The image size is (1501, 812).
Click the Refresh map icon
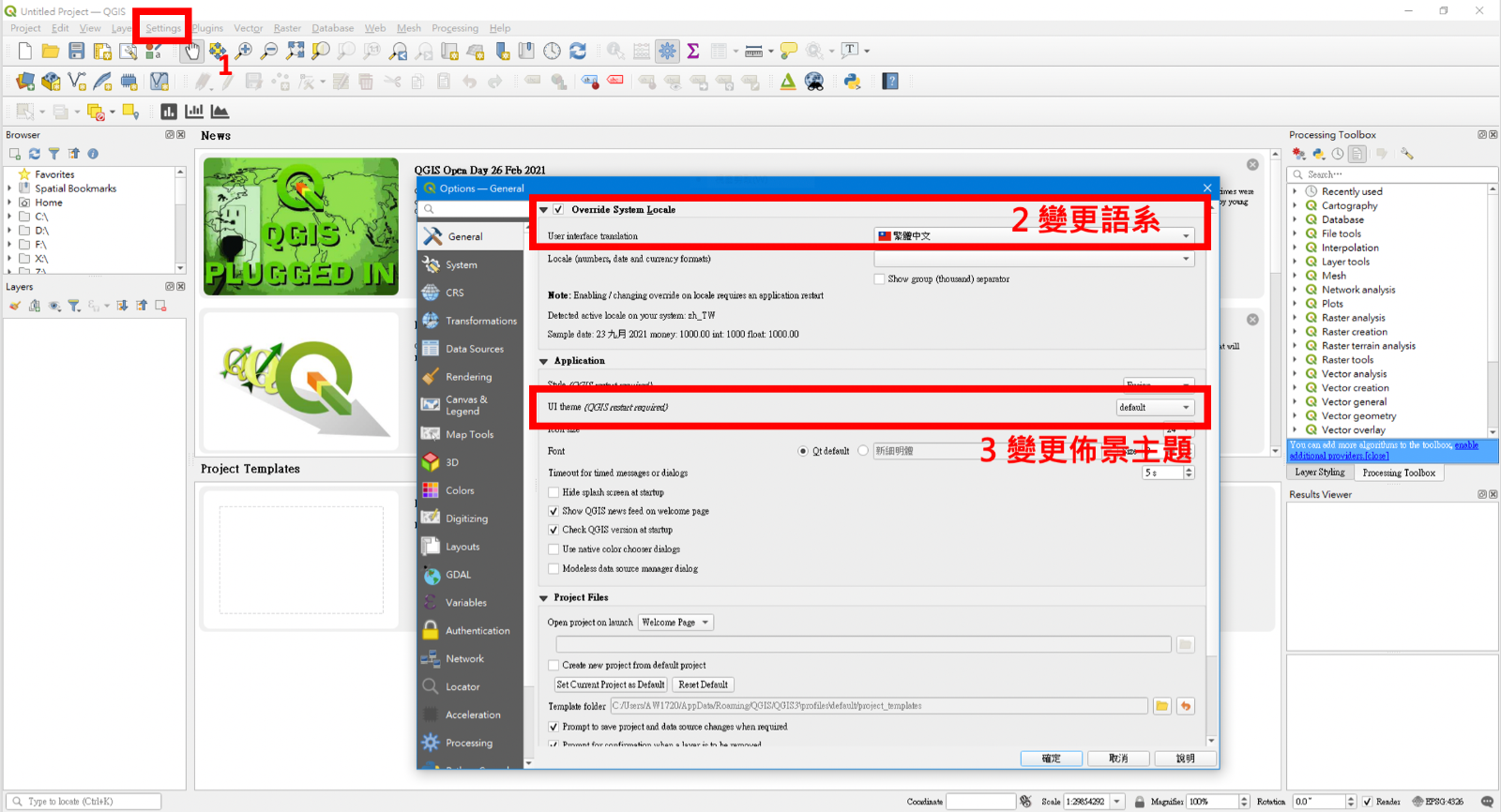pos(578,51)
